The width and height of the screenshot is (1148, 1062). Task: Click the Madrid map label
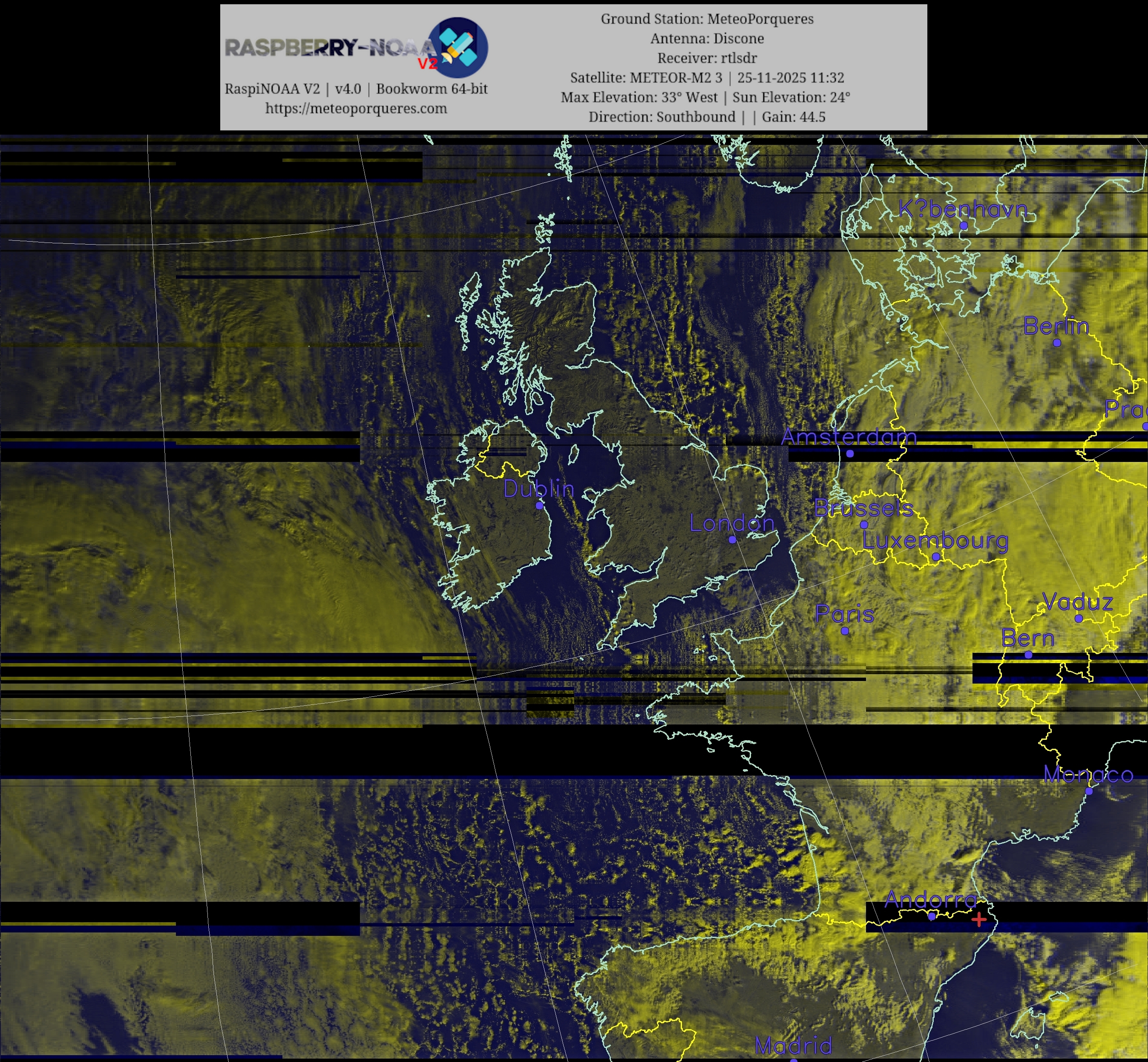(793, 1045)
